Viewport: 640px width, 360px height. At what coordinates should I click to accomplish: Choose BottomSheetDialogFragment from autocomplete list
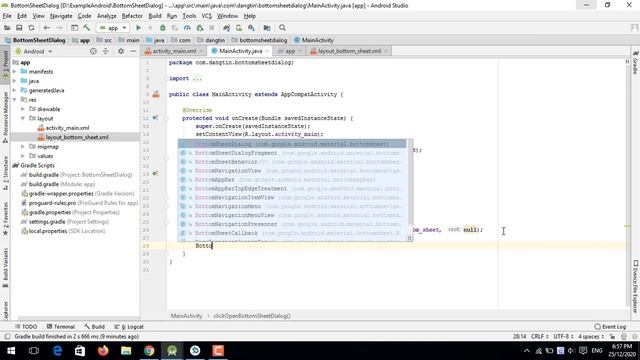[292, 153]
